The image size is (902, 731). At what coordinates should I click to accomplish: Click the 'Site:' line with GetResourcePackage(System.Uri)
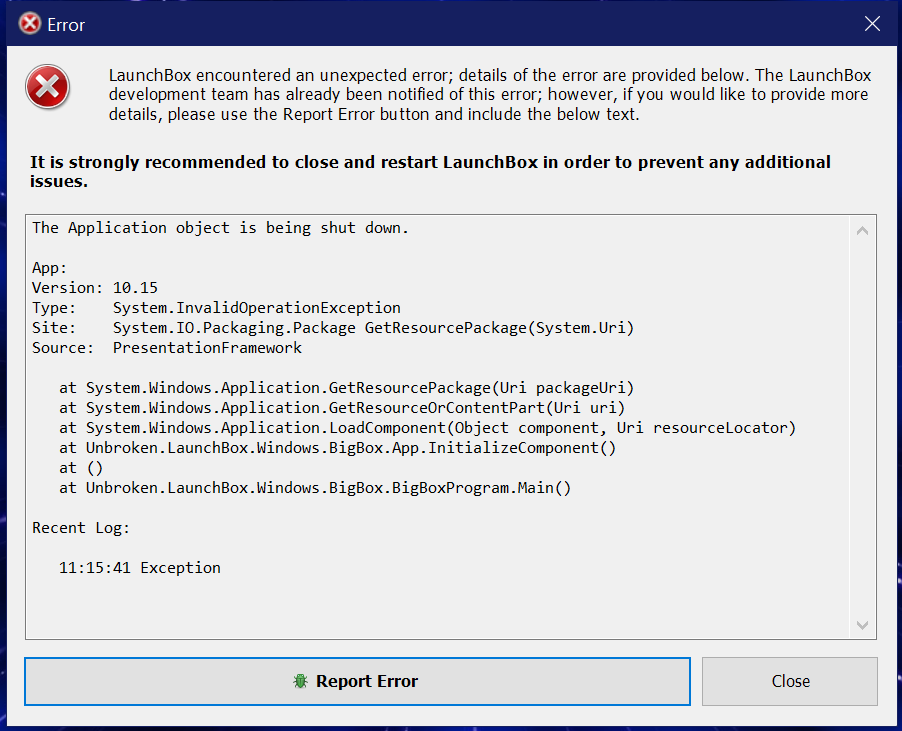(x=333, y=328)
